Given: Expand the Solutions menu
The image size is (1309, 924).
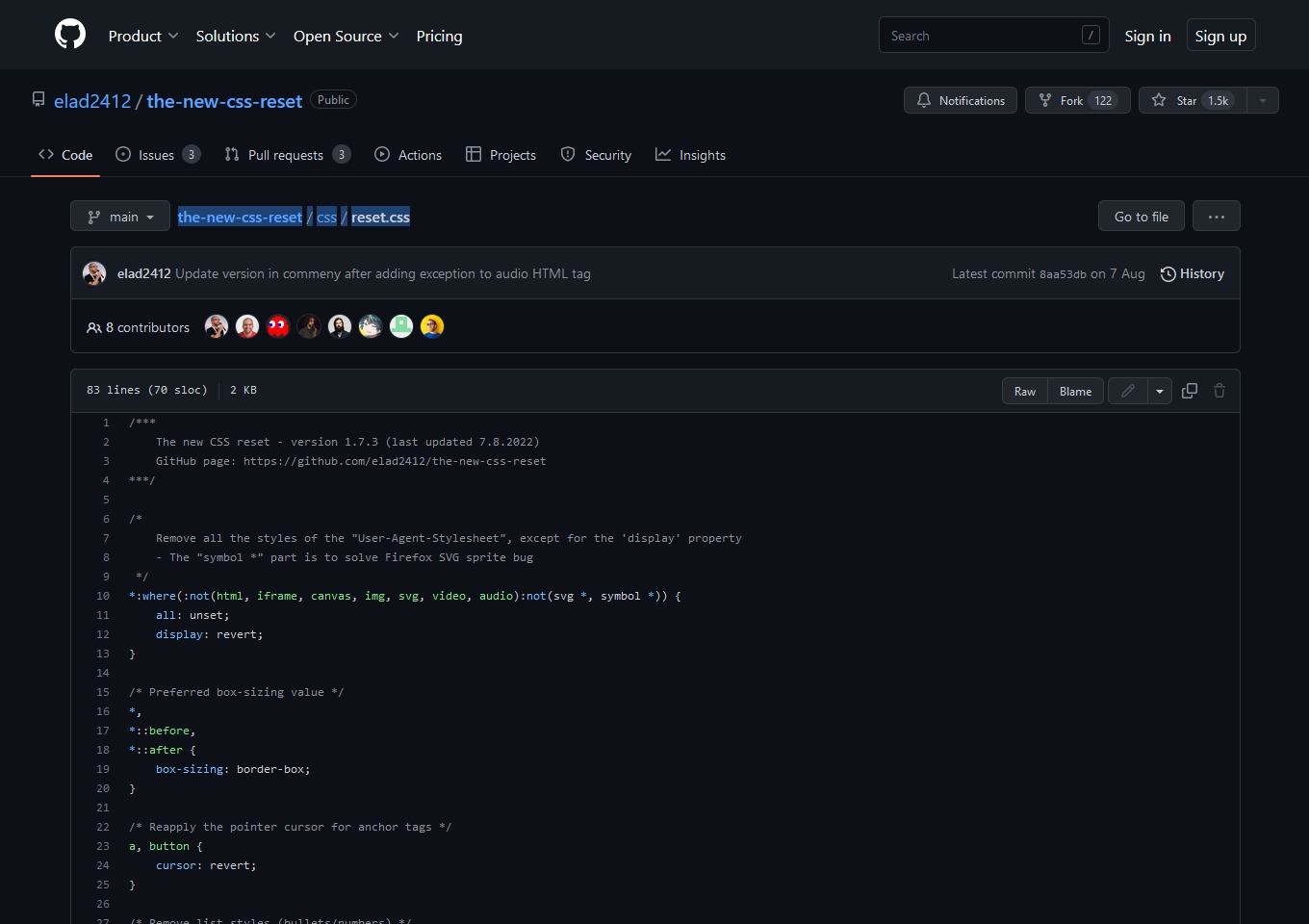Looking at the screenshot, I should click(236, 36).
